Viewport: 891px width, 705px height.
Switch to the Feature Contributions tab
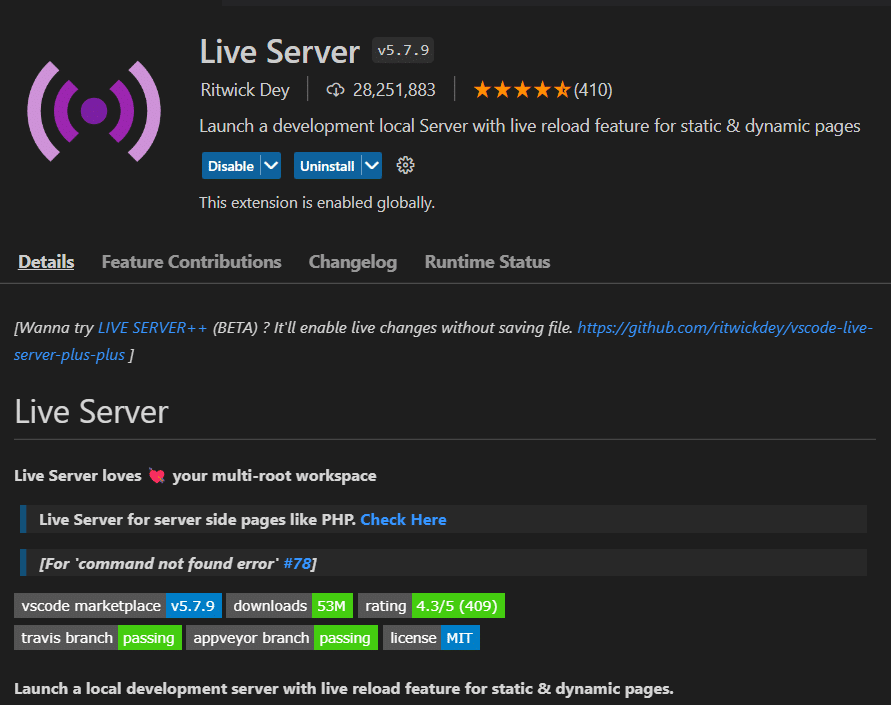click(x=191, y=261)
